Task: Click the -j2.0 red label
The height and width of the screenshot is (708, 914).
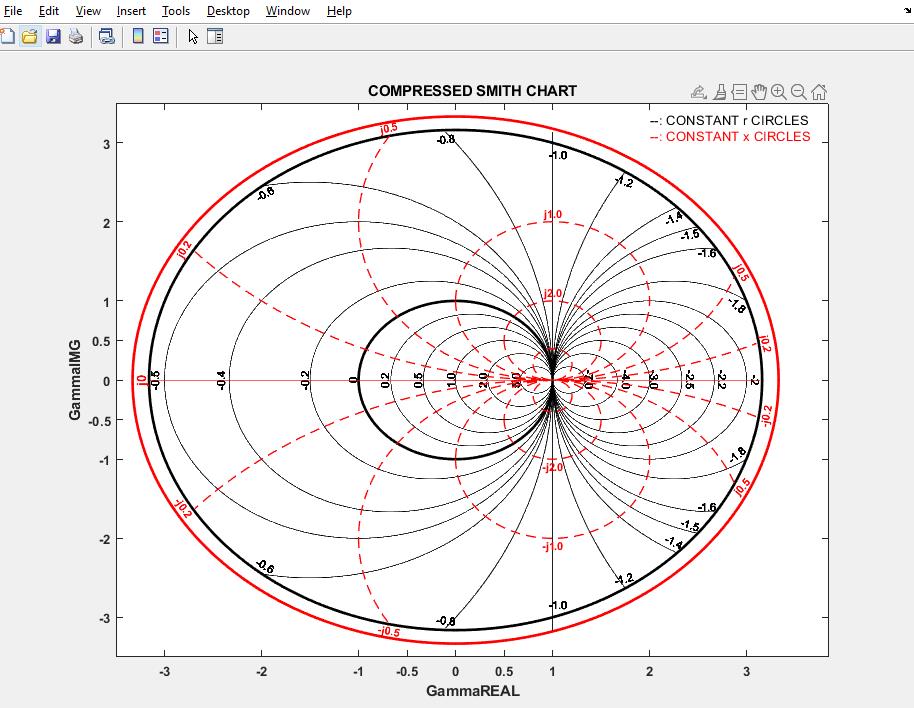Action: pos(553,467)
